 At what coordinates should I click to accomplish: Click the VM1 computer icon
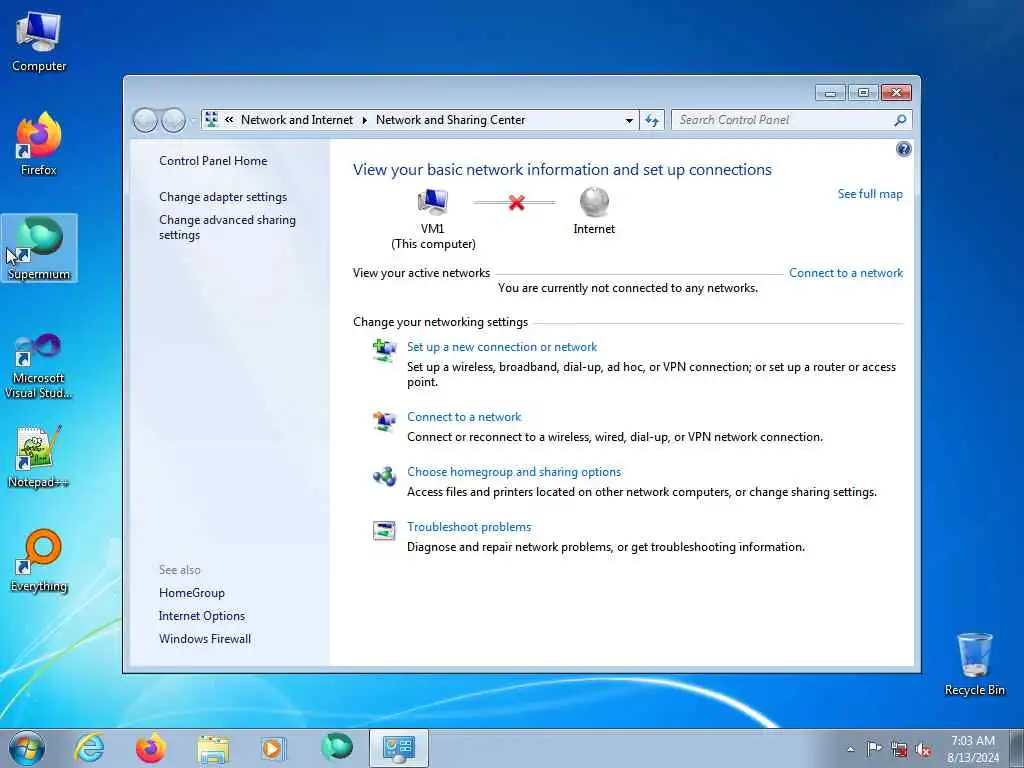(x=432, y=202)
